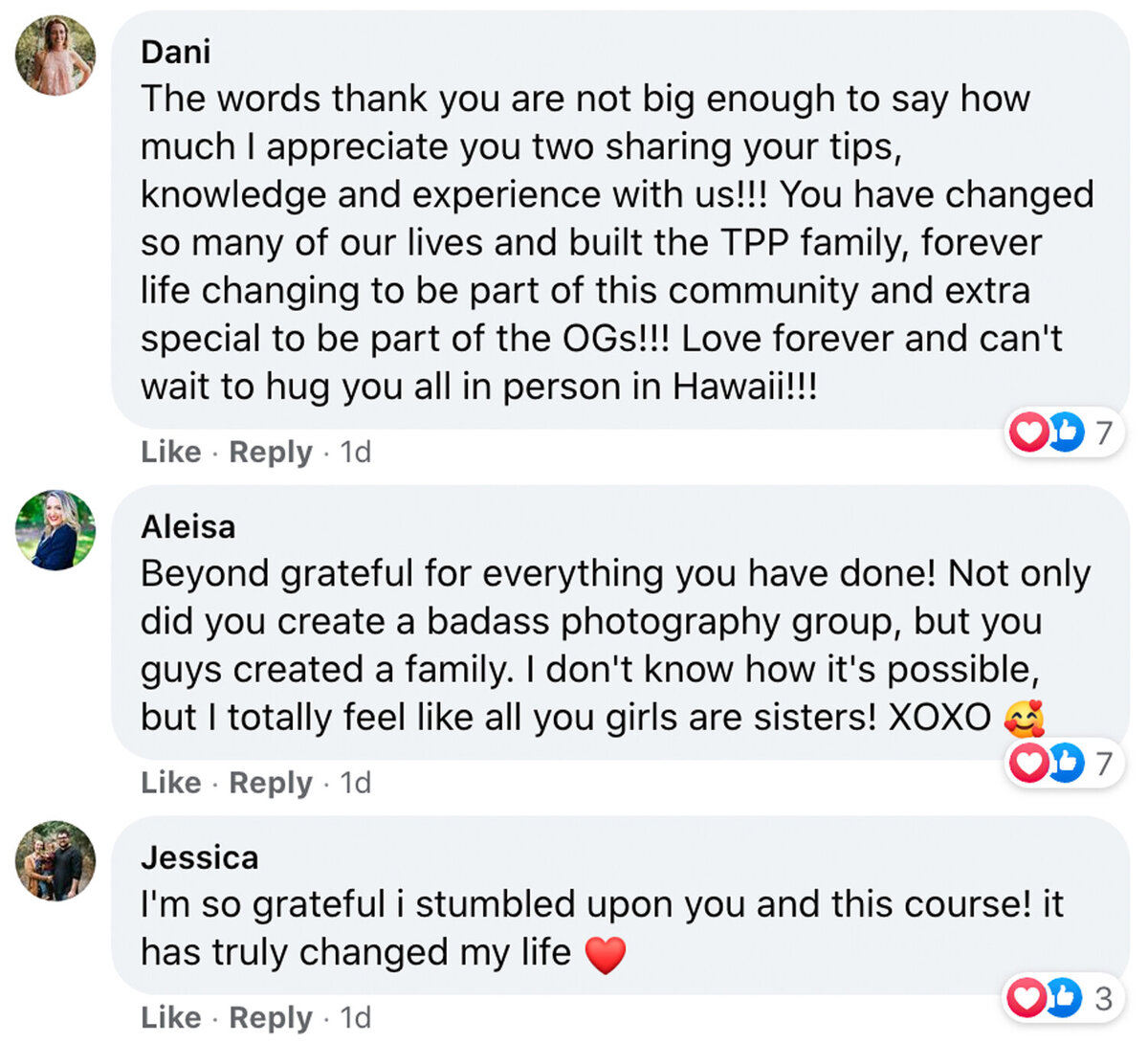The width and height of the screenshot is (1148, 1043).
Task: Click the thumbs-up reaction on Jessica's comment
Action: (x=1062, y=998)
